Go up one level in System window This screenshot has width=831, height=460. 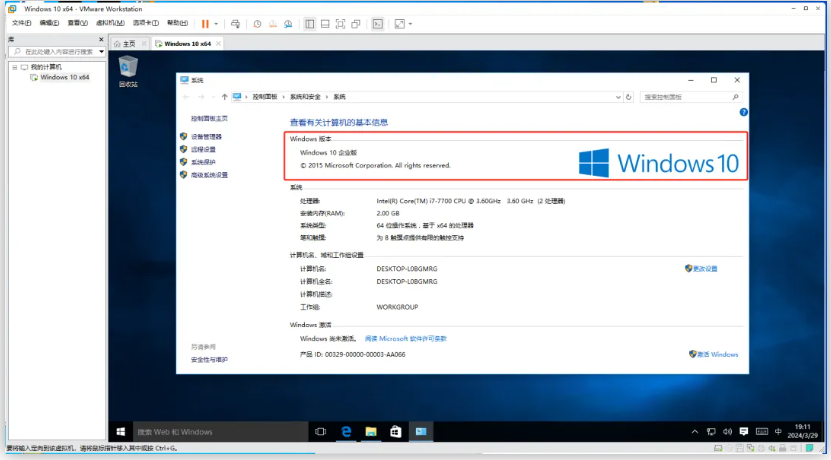[224, 97]
